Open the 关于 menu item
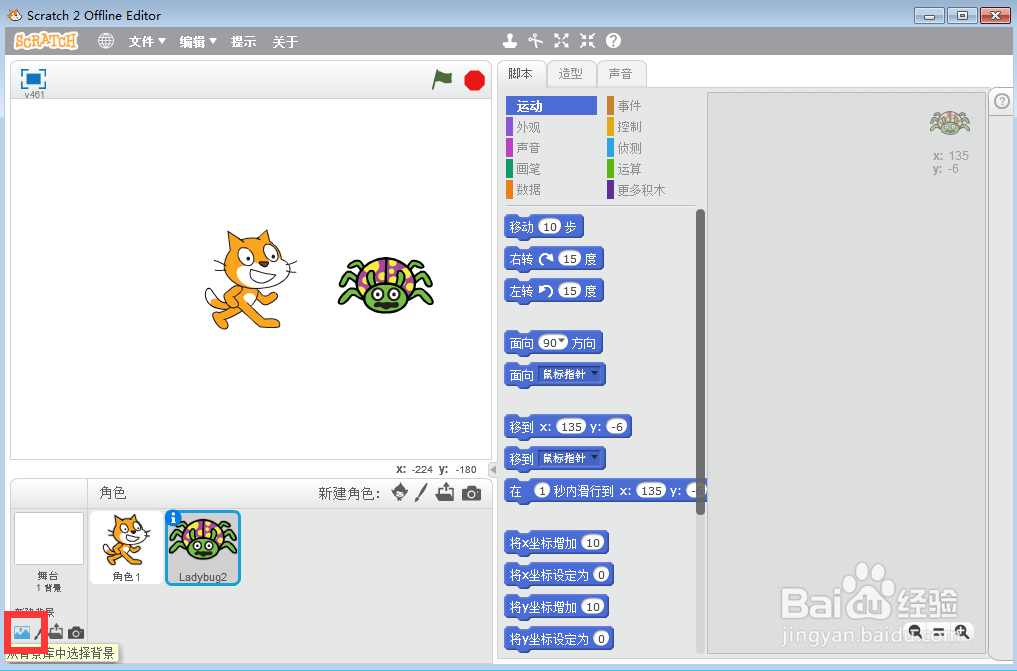Screen dimensions: 1017x671 [285, 41]
